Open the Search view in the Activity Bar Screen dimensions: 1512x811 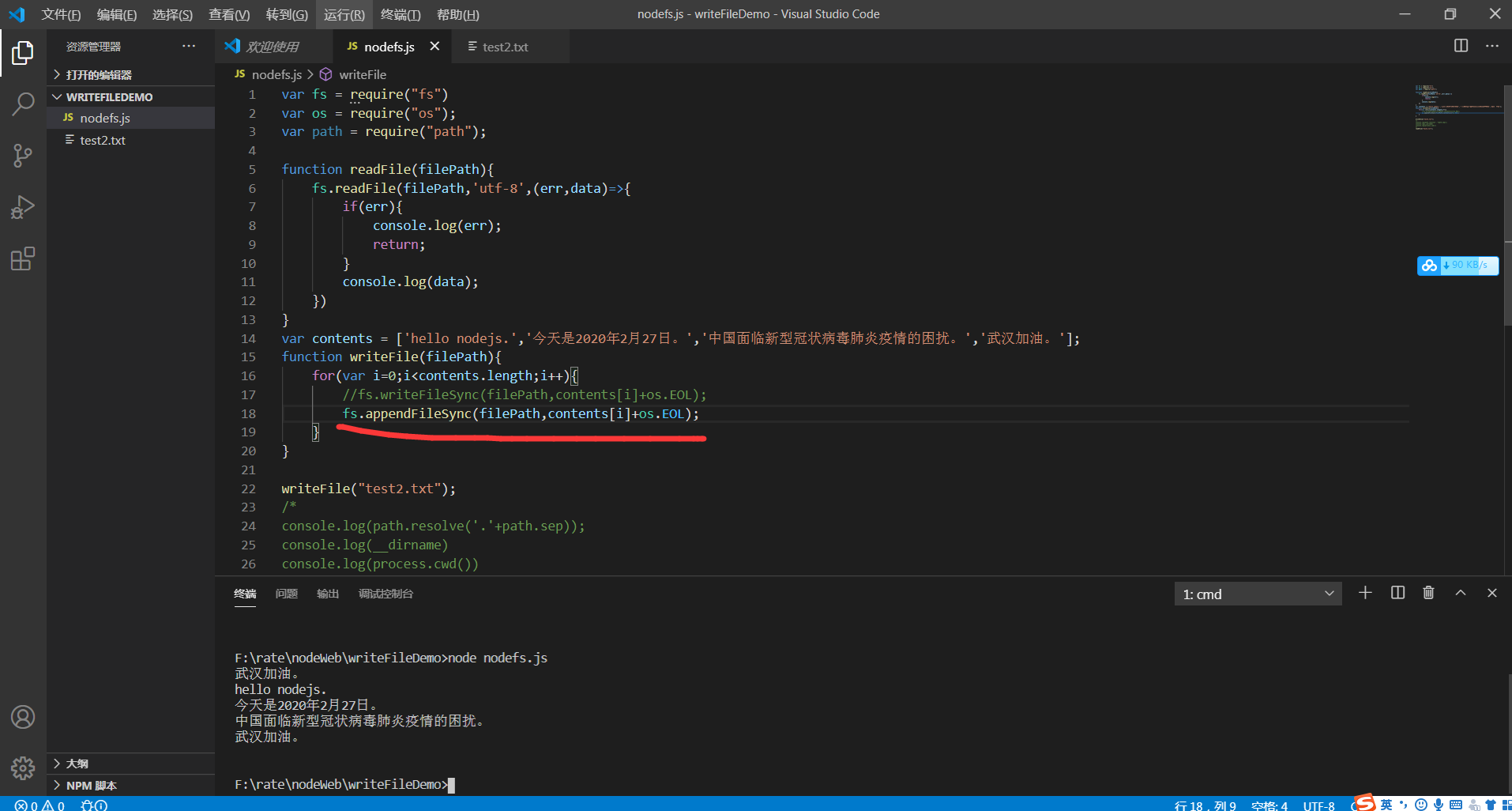pos(23,104)
